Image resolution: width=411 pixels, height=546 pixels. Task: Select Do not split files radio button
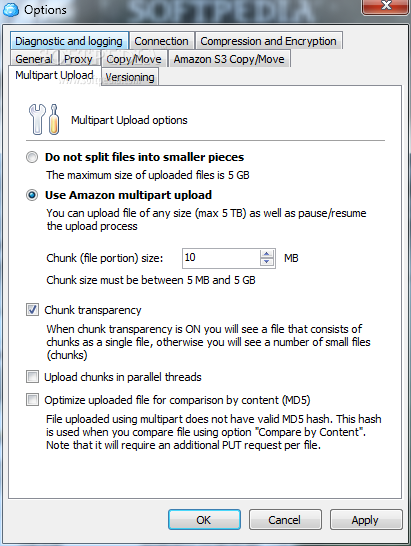(32, 157)
